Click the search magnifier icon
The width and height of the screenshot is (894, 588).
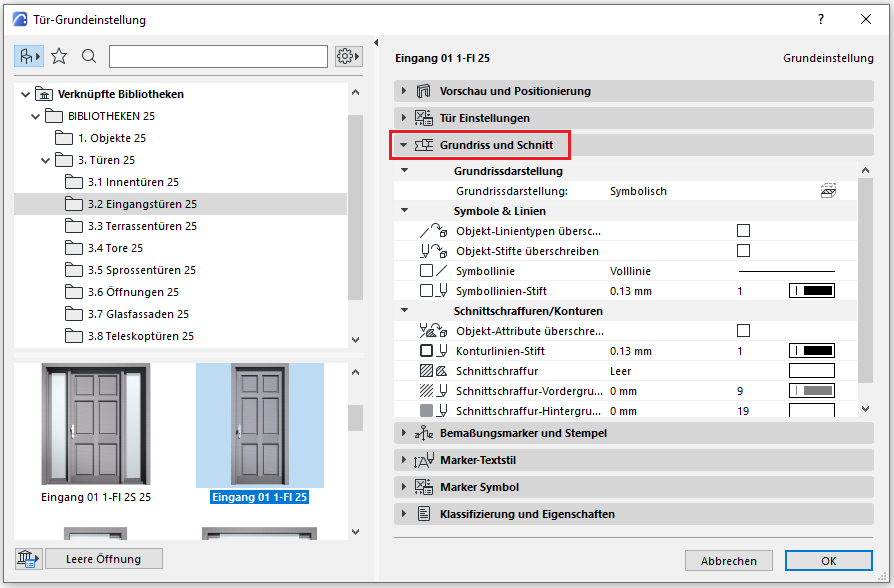89,56
